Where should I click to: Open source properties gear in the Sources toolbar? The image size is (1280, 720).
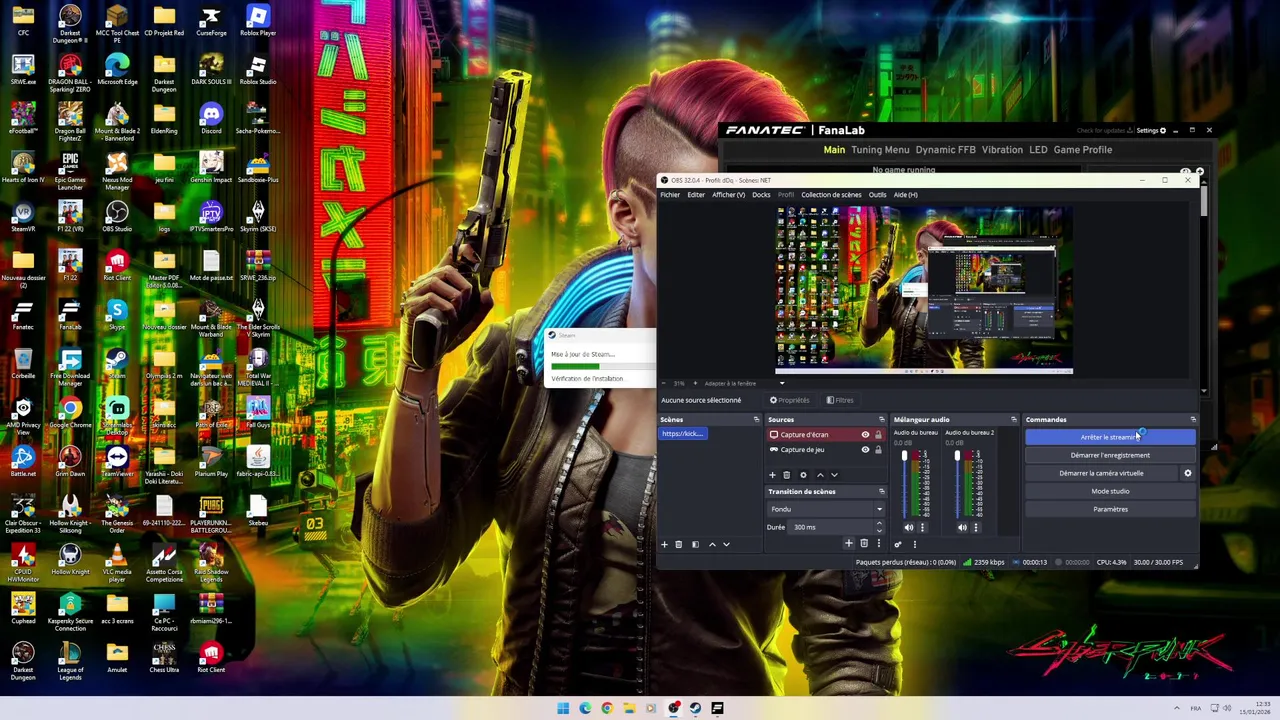[x=803, y=475]
